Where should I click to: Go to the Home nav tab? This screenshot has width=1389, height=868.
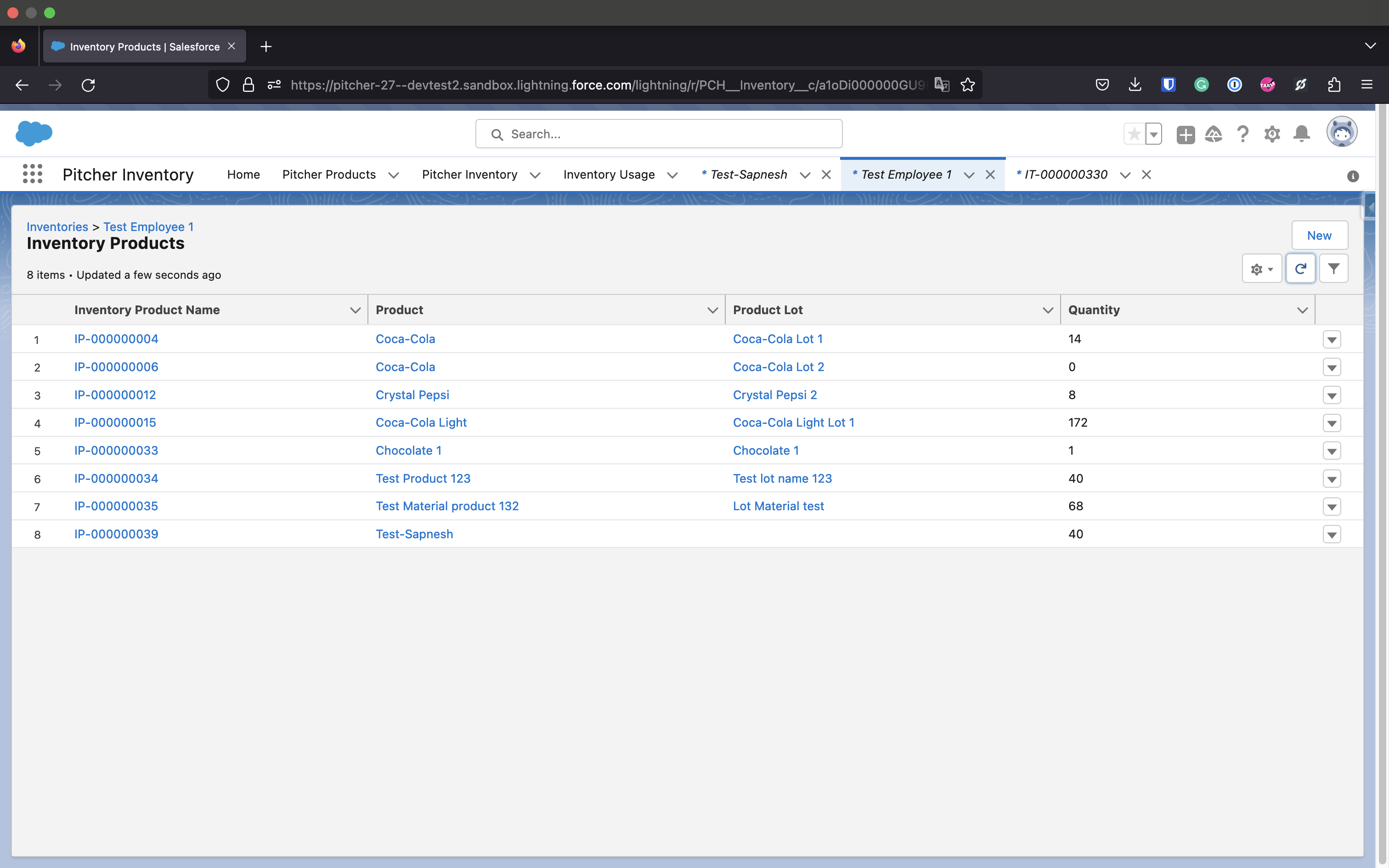click(243, 175)
